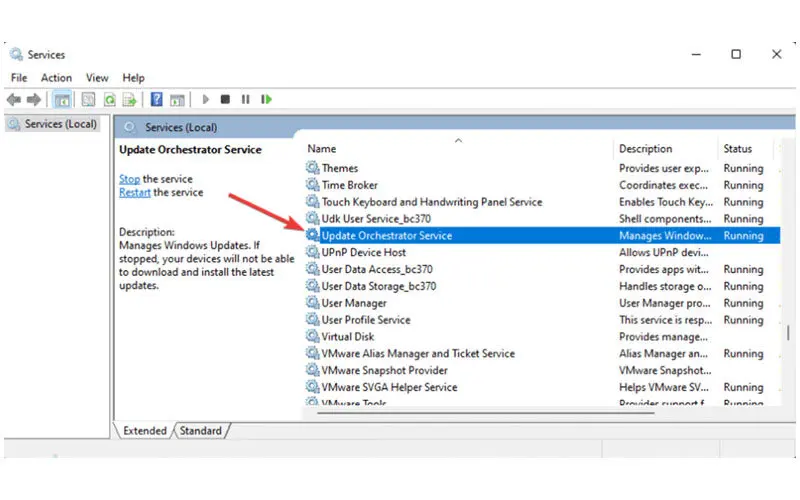
Task: Click the Stop the service link
Action: pos(129,179)
